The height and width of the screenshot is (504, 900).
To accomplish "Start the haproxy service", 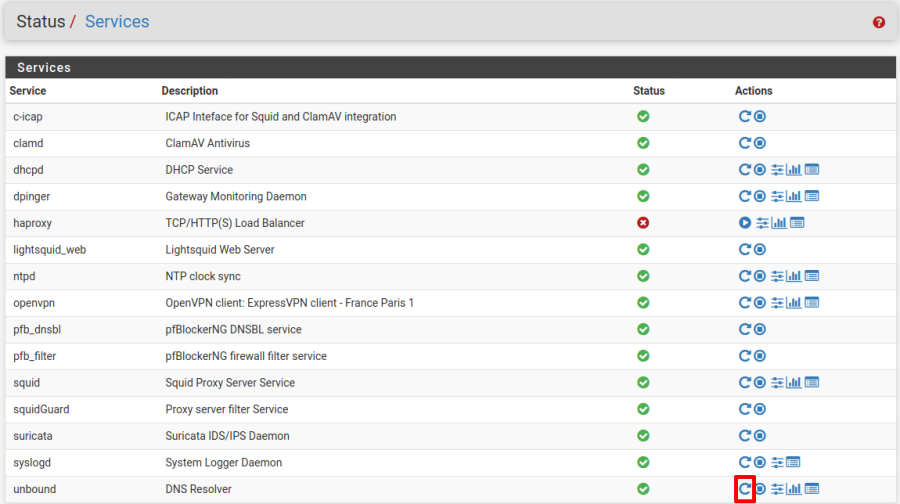I will [x=745, y=223].
